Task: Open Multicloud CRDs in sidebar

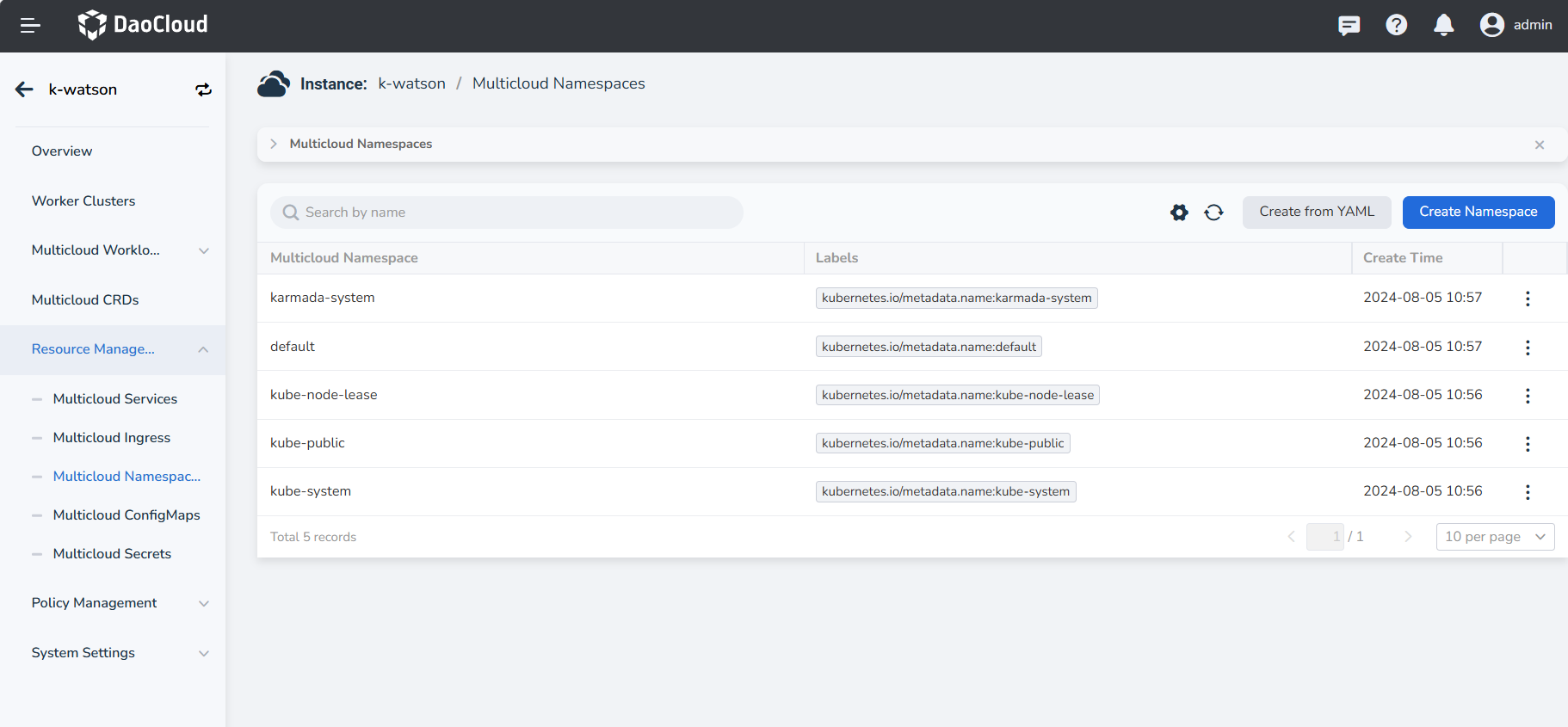Action: (x=85, y=300)
